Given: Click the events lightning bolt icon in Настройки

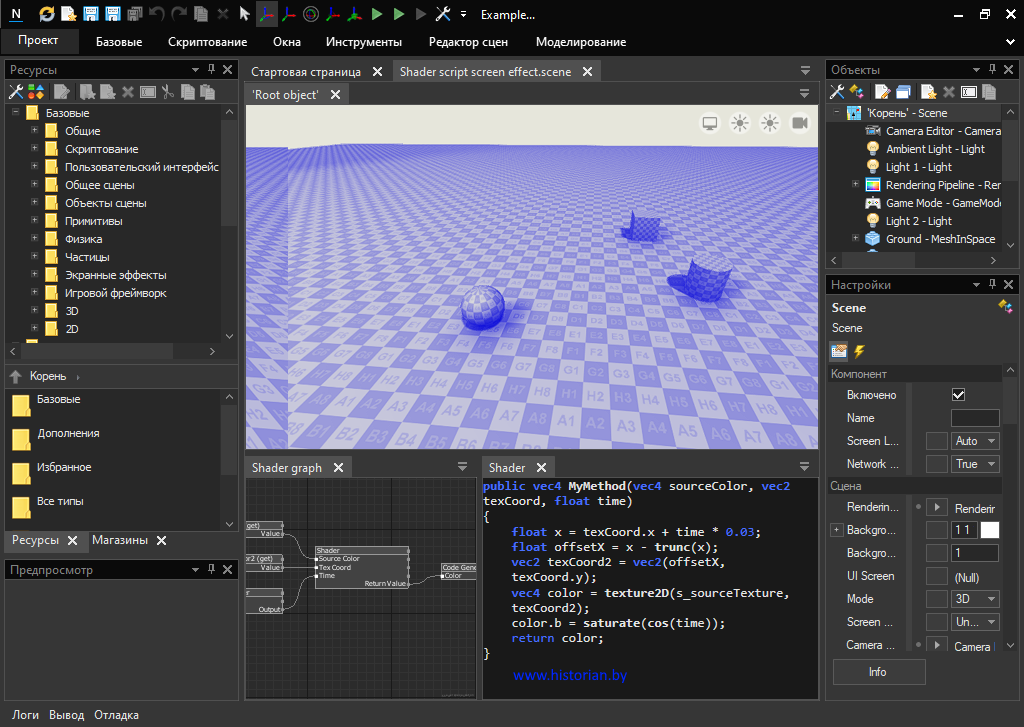Looking at the screenshot, I should point(858,351).
